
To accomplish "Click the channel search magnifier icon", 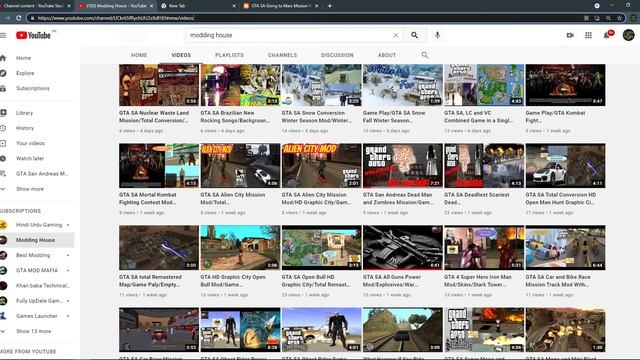I will tap(425, 55).
